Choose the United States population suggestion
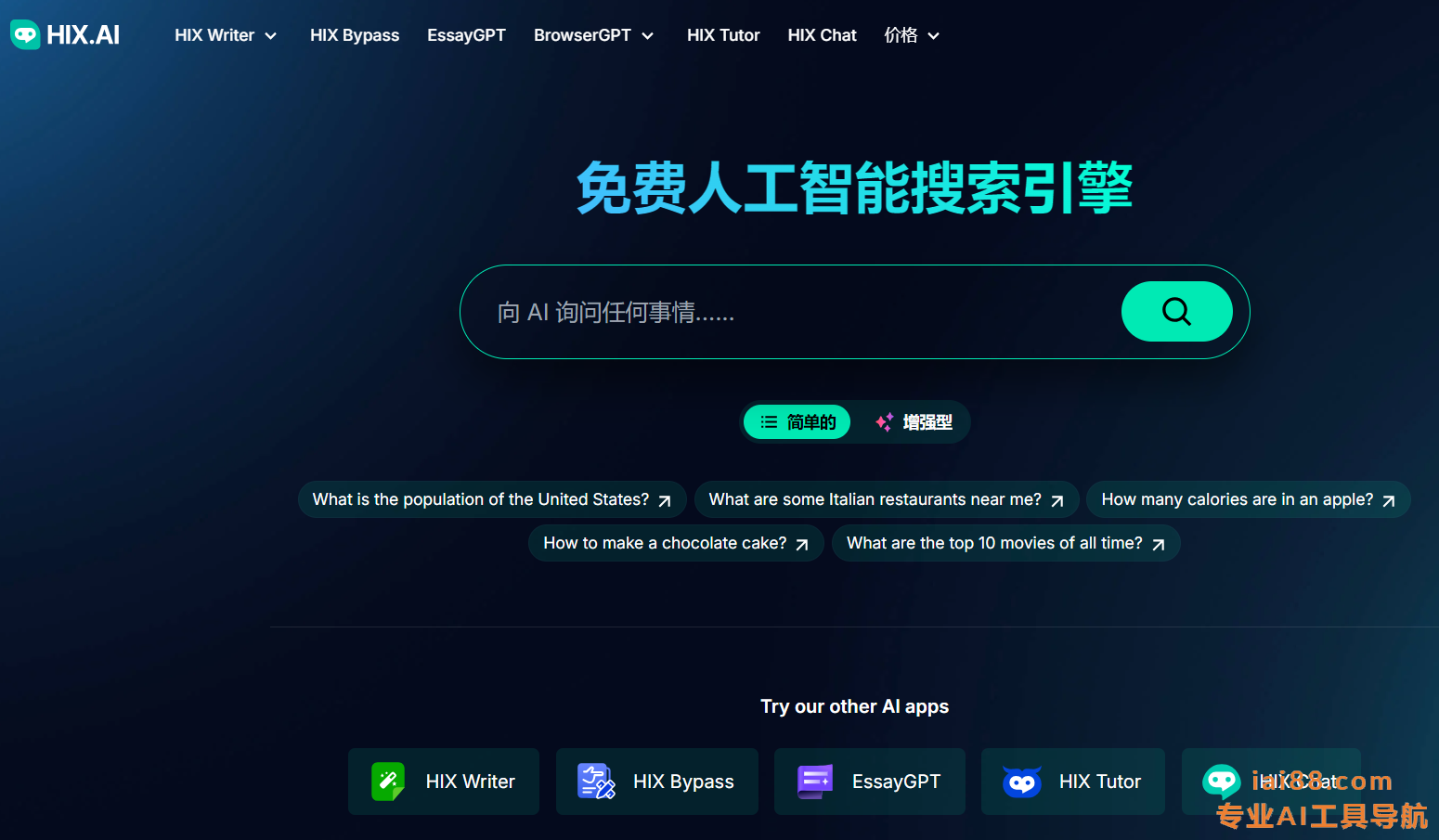This screenshot has width=1439, height=840. point(492,499)
